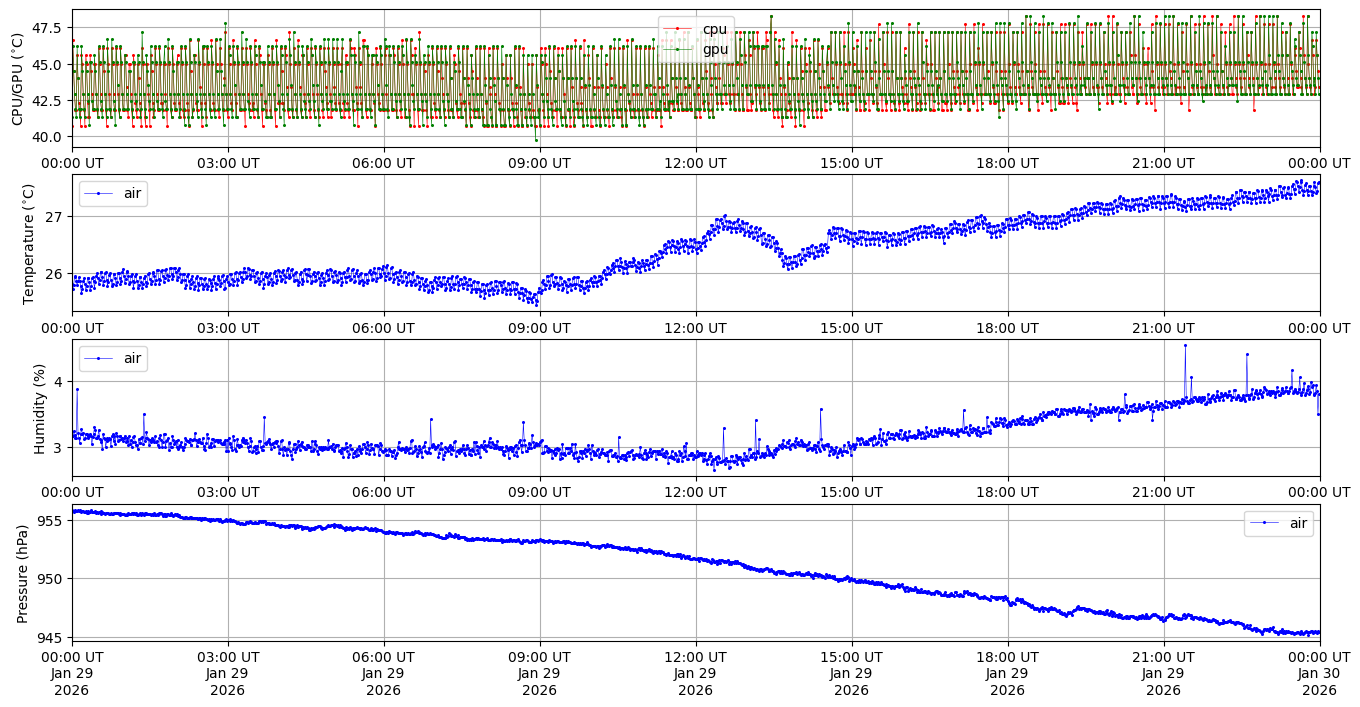Click the tallest humidity spike after 21:00 UT

point(1185,345)
